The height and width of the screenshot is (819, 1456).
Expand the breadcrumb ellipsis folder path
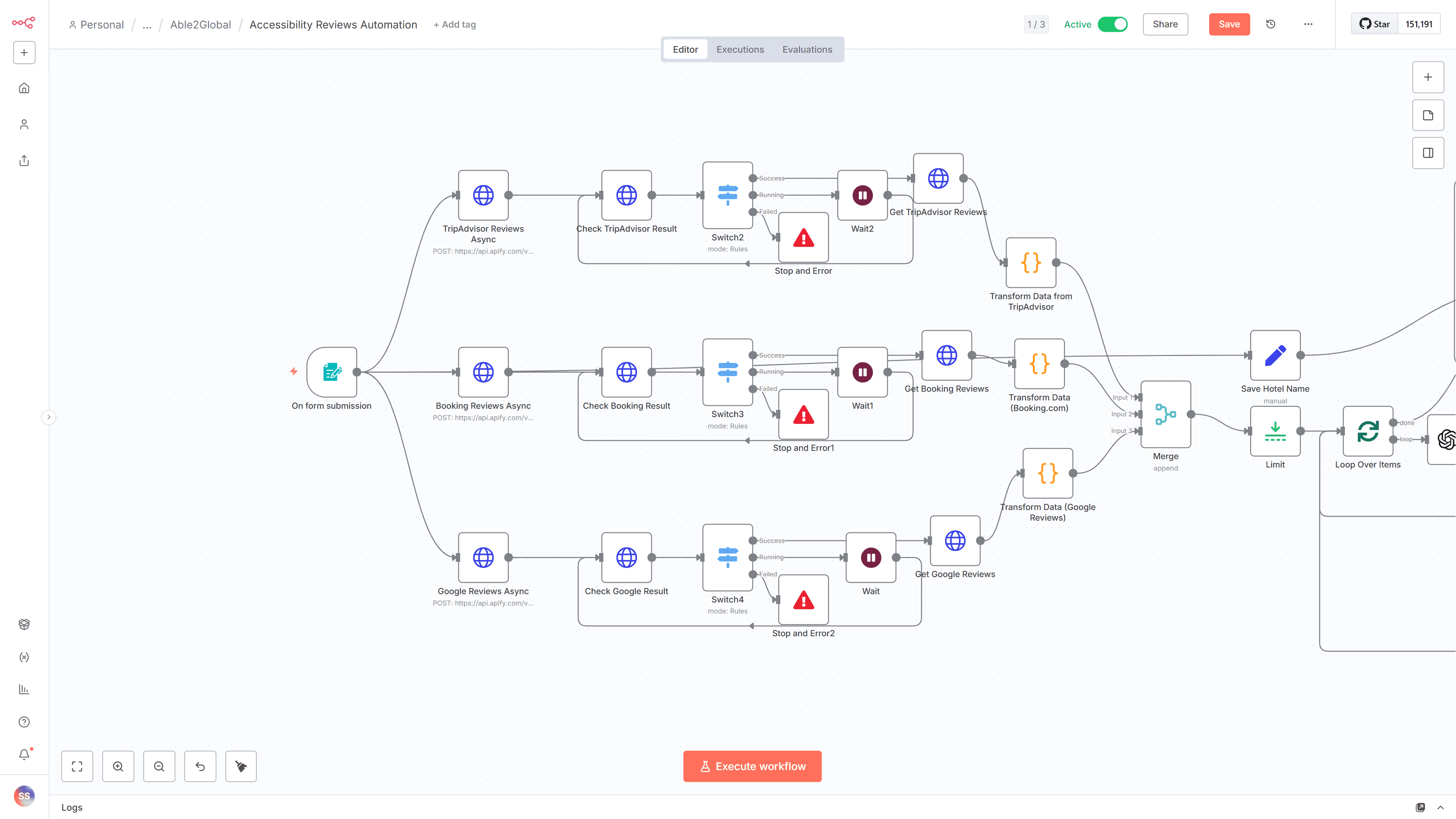(147, 25)
